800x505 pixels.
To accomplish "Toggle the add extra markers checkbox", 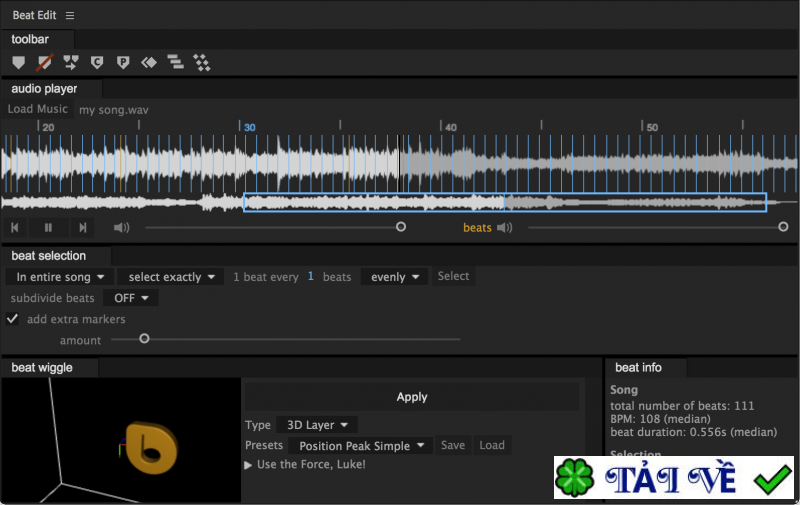I will [x=13, y=319].
